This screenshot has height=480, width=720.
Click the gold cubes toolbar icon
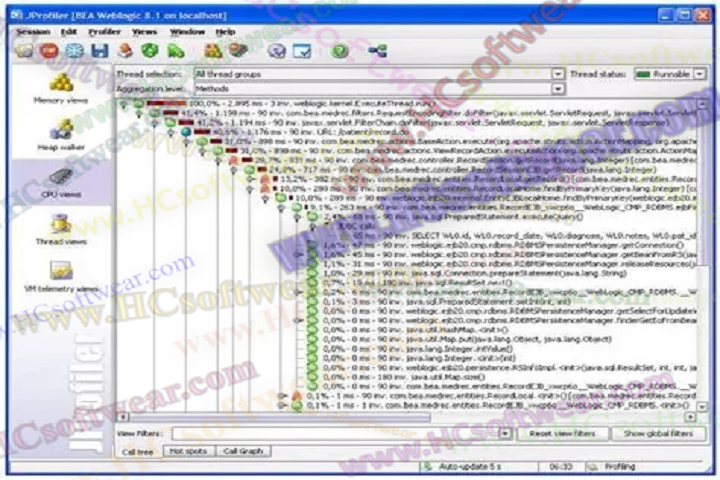pos(213,51)
